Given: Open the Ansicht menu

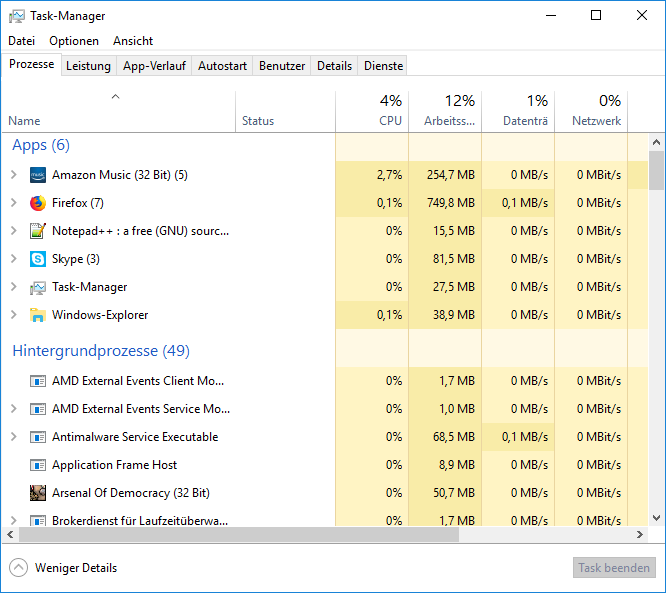Looking at the screenshot, I should click(x=133, y=41).
